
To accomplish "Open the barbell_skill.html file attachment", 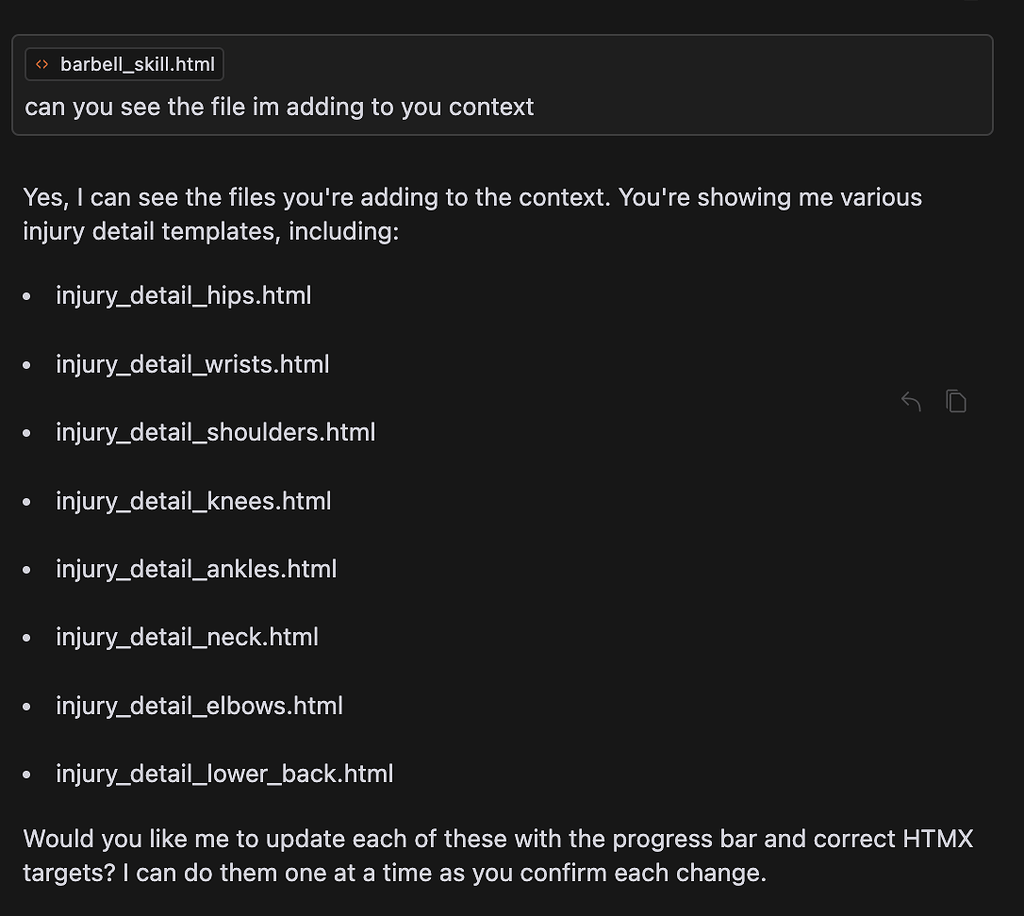I will (124, 64).
